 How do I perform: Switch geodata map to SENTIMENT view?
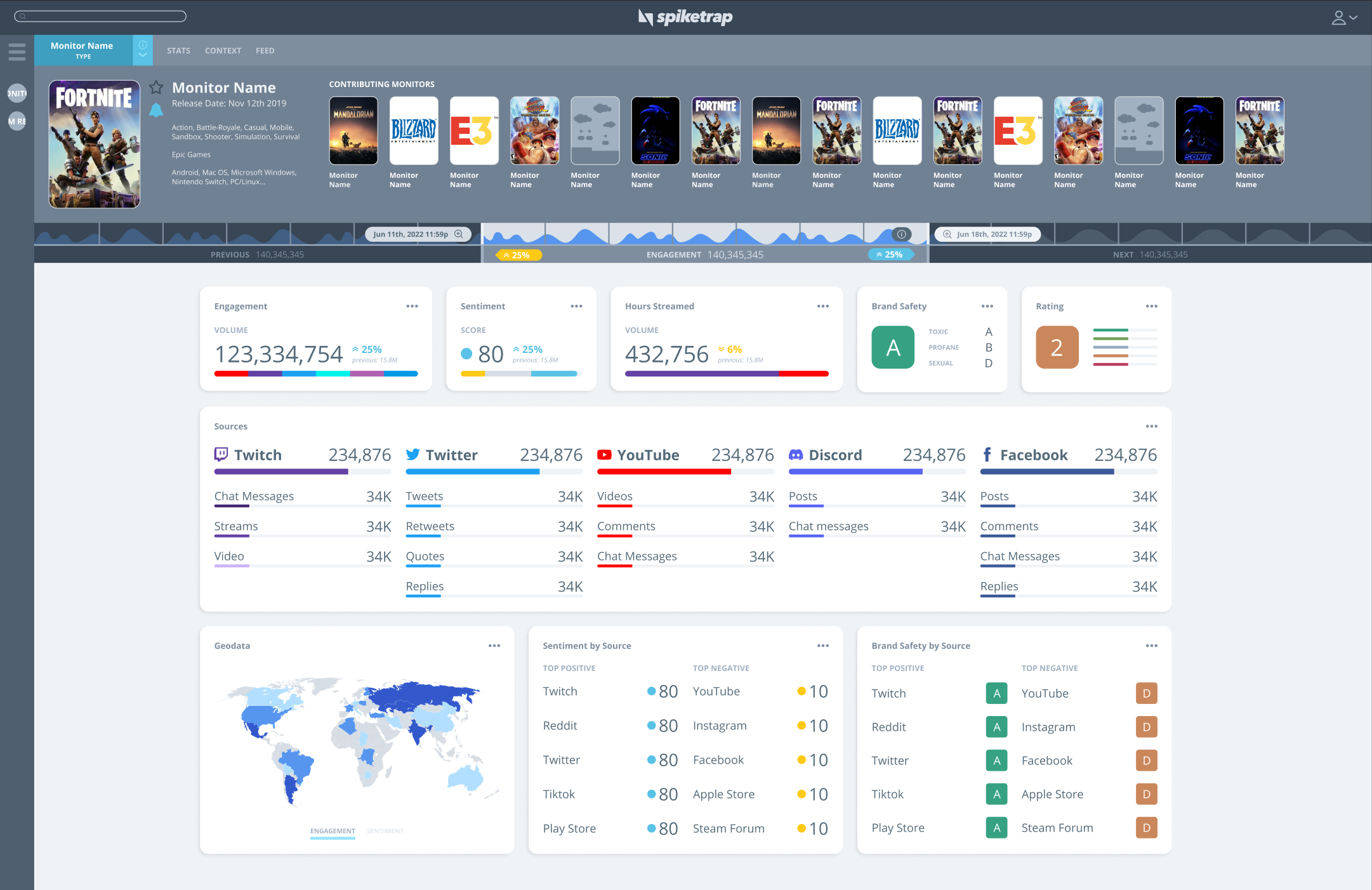coord(385,831)
